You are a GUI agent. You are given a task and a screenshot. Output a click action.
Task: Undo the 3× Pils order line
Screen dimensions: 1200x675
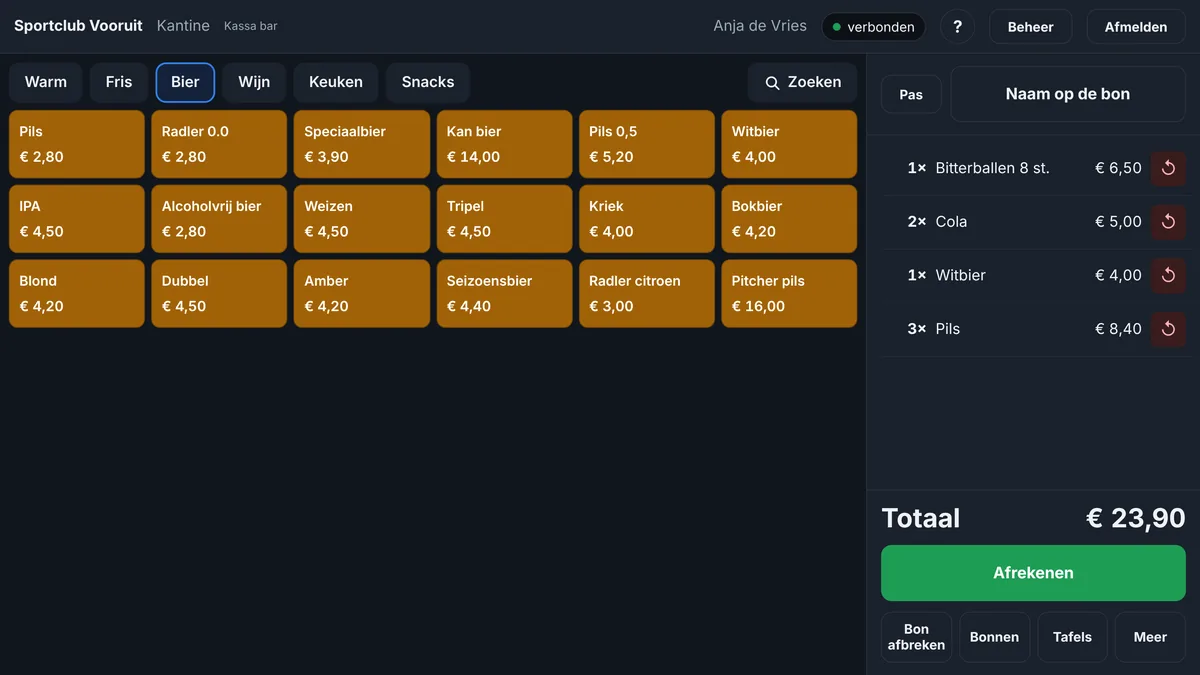coord(1168,329)
